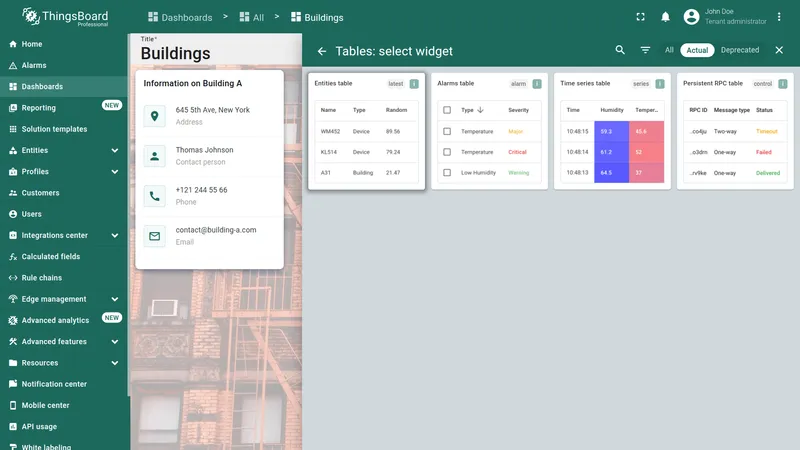Choose the Entities table widget
Screen dimensions: 800x450
coord(366,131)
